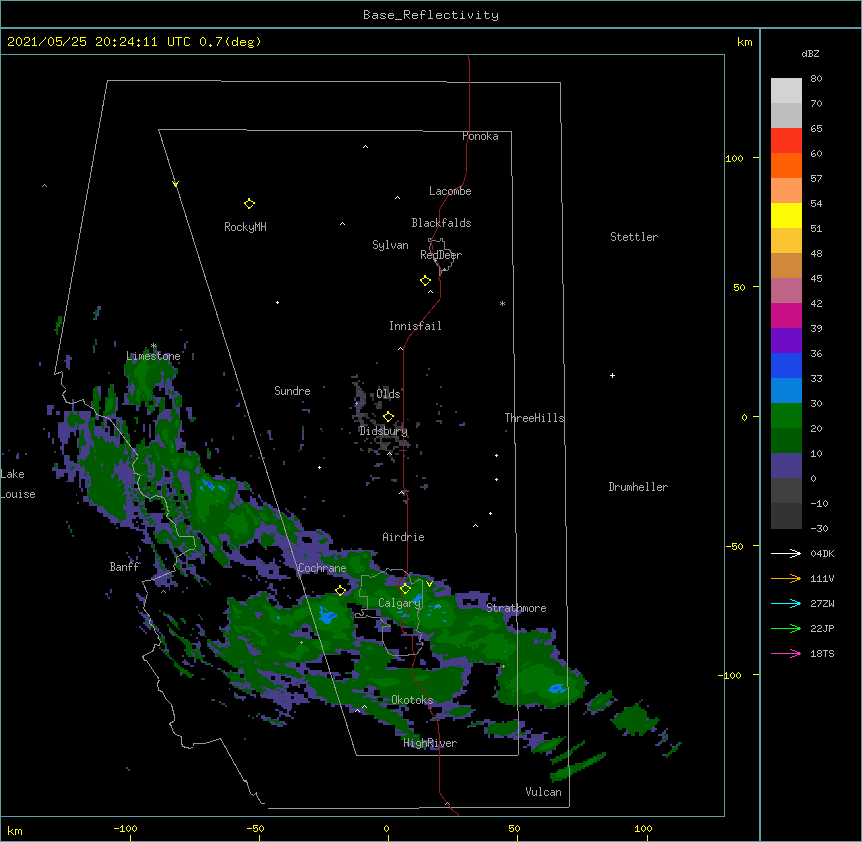Click the white 04DK arrow legend icon

tap(786, 553)
